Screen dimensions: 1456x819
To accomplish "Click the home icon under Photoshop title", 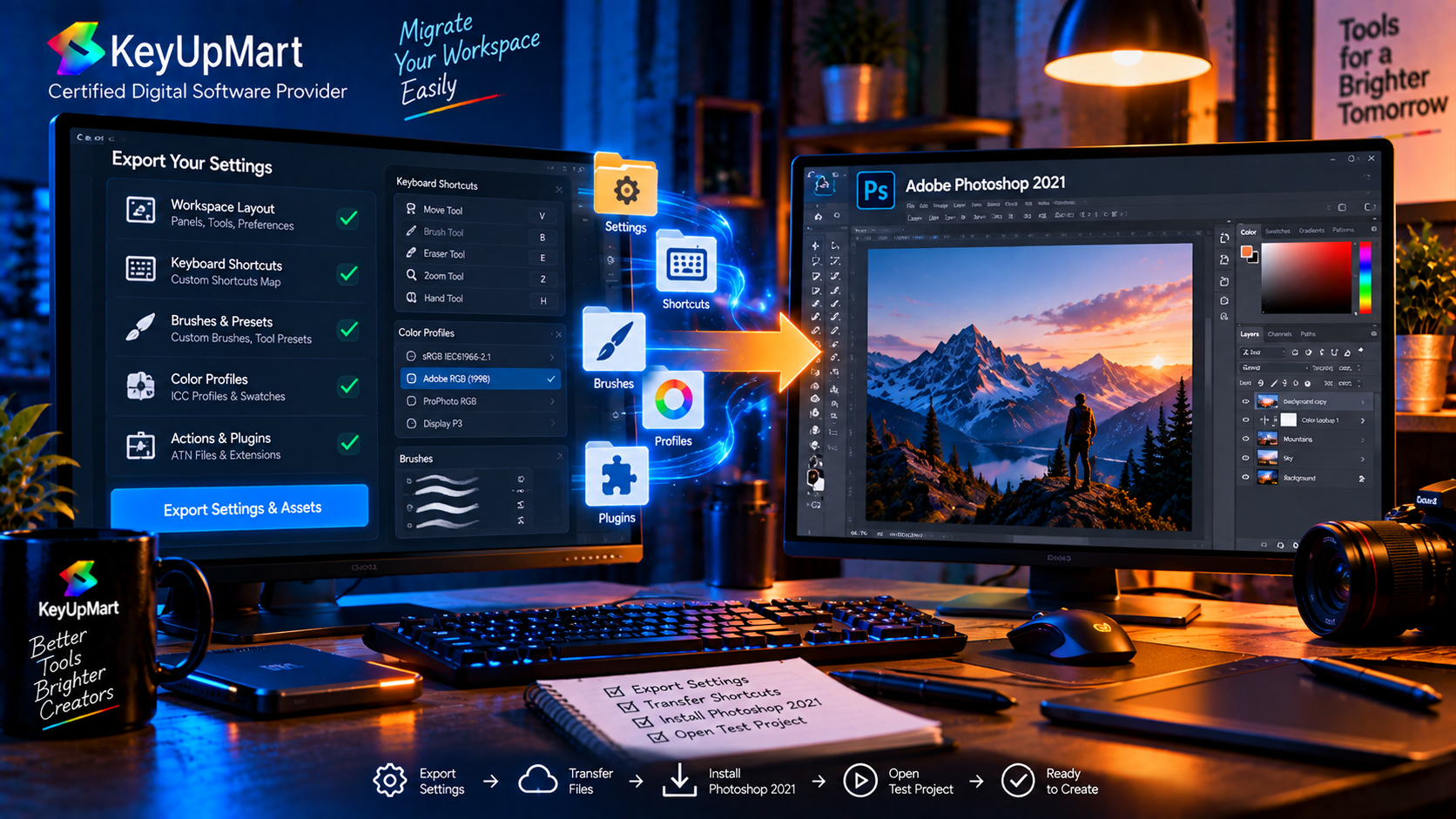I will 818,216.
